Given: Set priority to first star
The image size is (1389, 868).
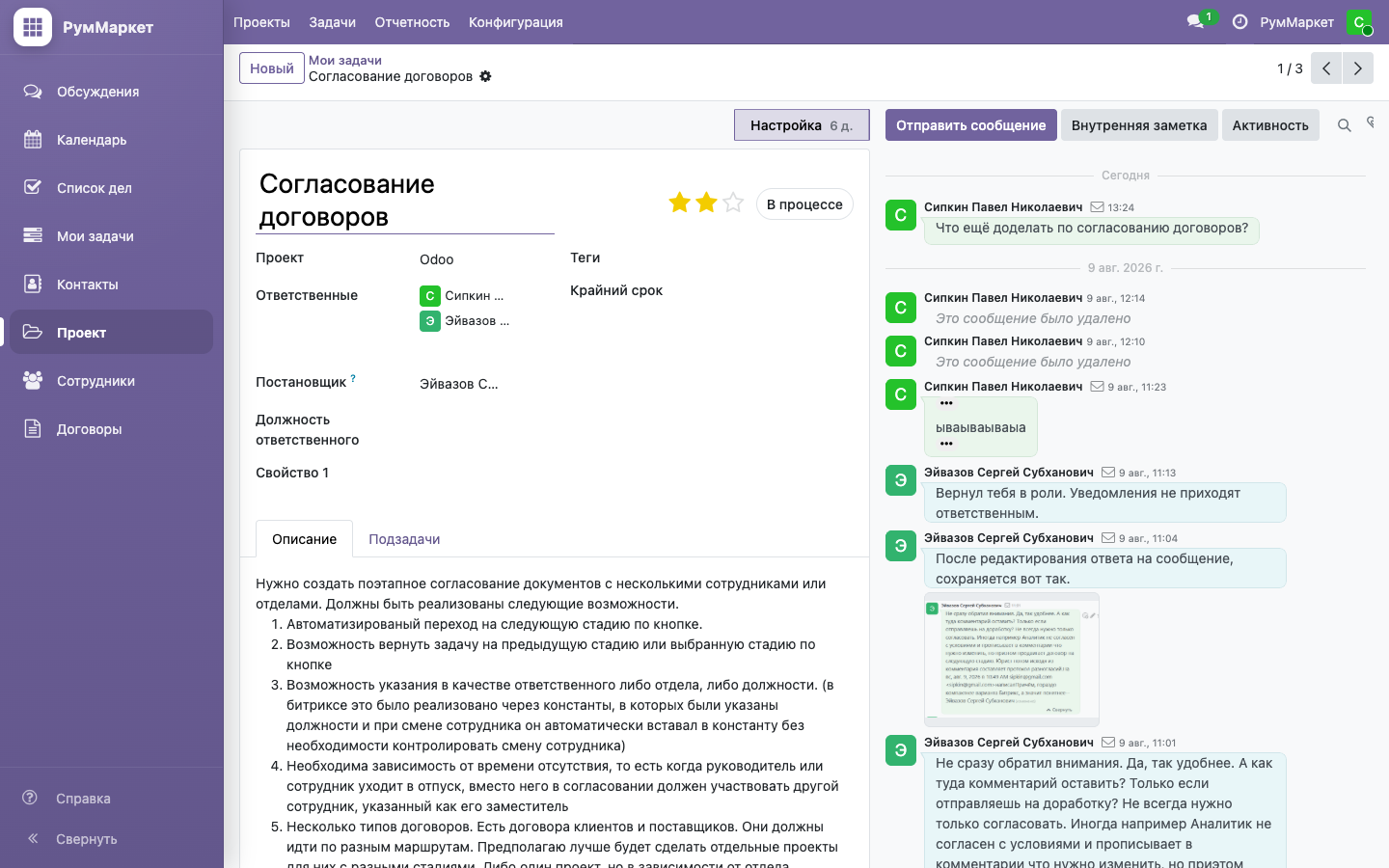Looking at the screenshot, I should coord(680,203).
